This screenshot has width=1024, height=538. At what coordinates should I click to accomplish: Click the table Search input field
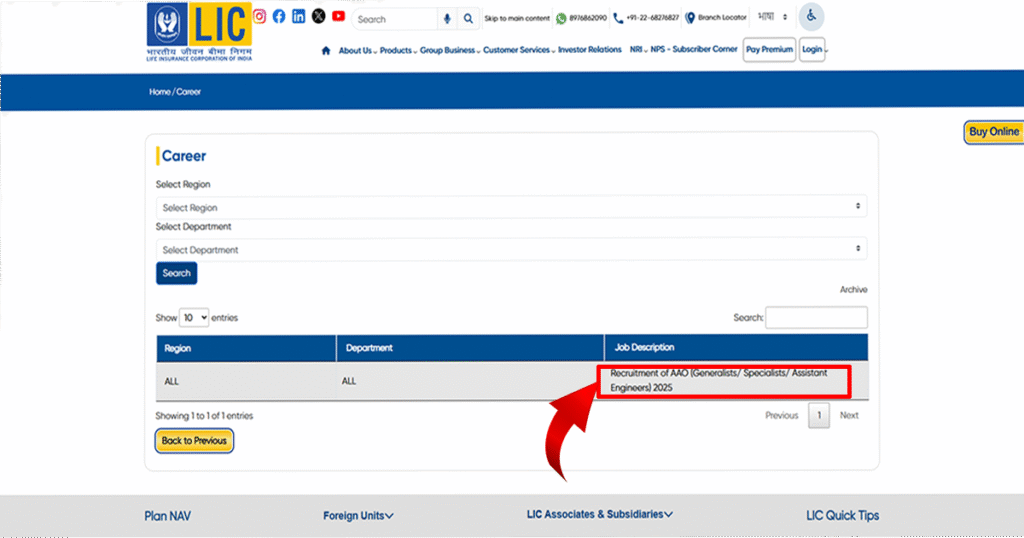pos(816,317)
